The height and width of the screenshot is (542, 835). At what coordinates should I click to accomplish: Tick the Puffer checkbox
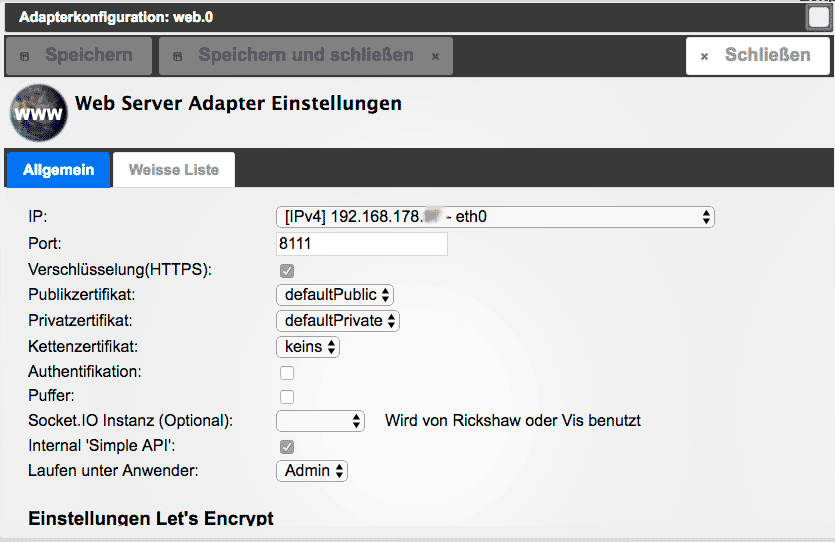tap(287, 397)
